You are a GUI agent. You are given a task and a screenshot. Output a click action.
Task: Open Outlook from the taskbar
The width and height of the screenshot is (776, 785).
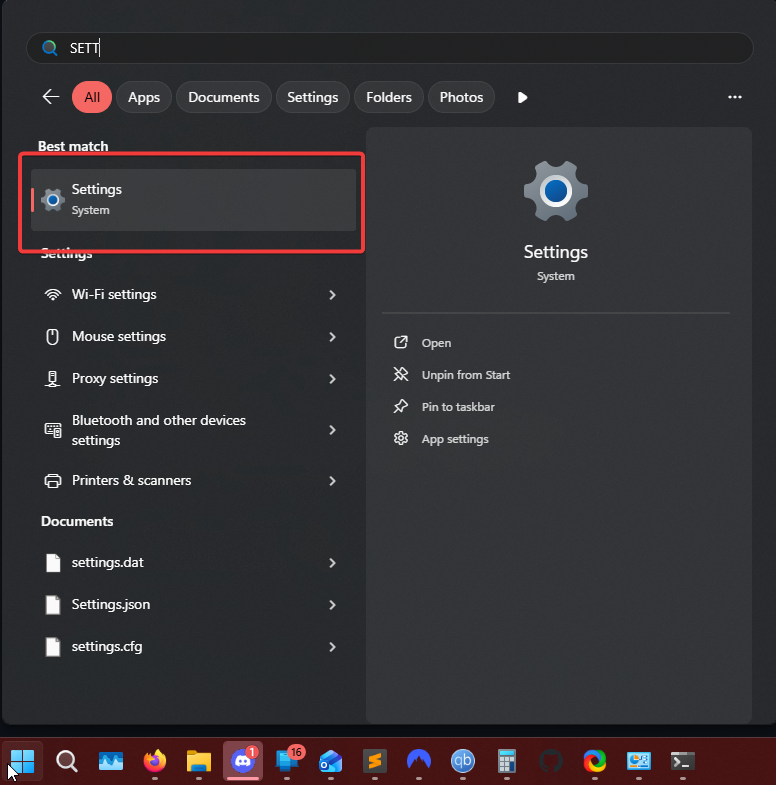point(330,761)
